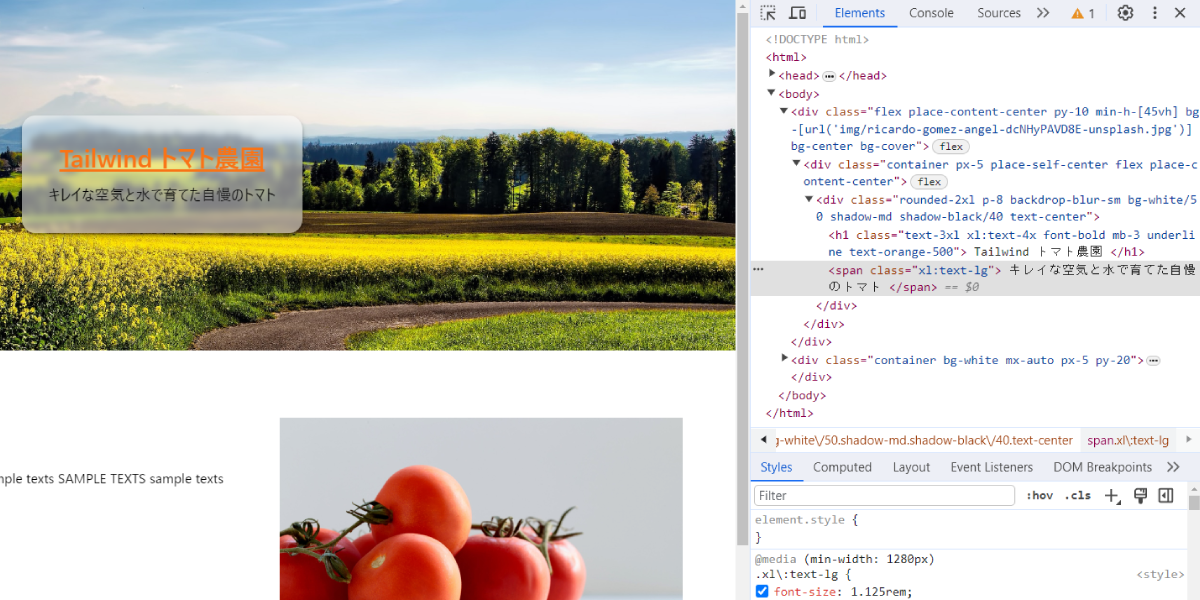
Task: Switch to the Computed tab
Action: pyautogui.click(x=842, y=467)
